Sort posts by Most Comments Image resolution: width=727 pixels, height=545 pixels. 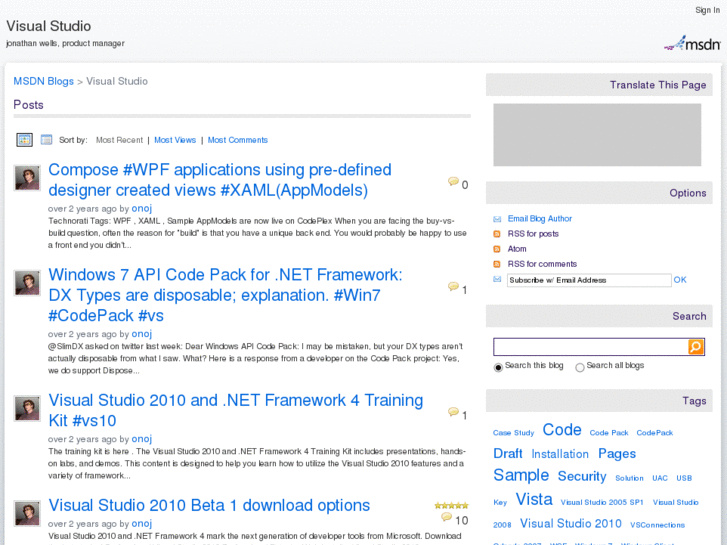click(237, 140)
